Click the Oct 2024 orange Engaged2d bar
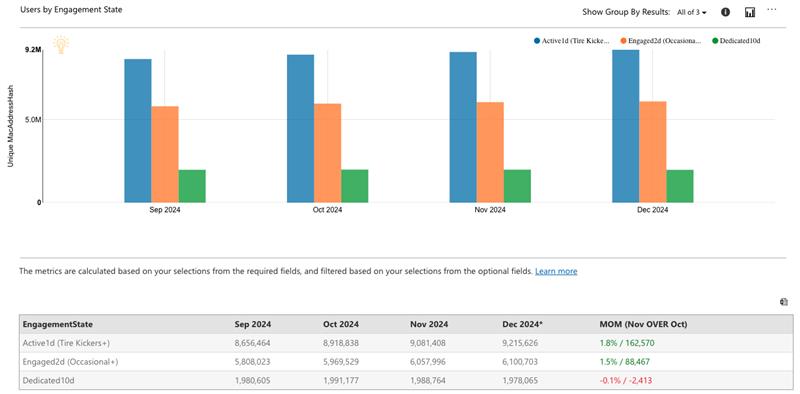The width and height of the screenshot is (800, 394). coord(328,153)
